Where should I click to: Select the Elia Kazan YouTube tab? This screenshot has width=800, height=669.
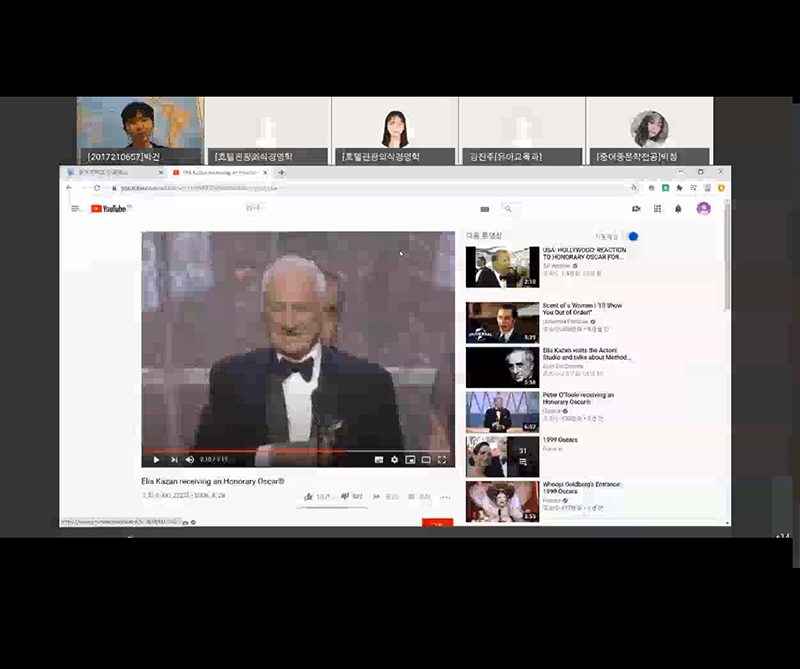pos(218,172)
